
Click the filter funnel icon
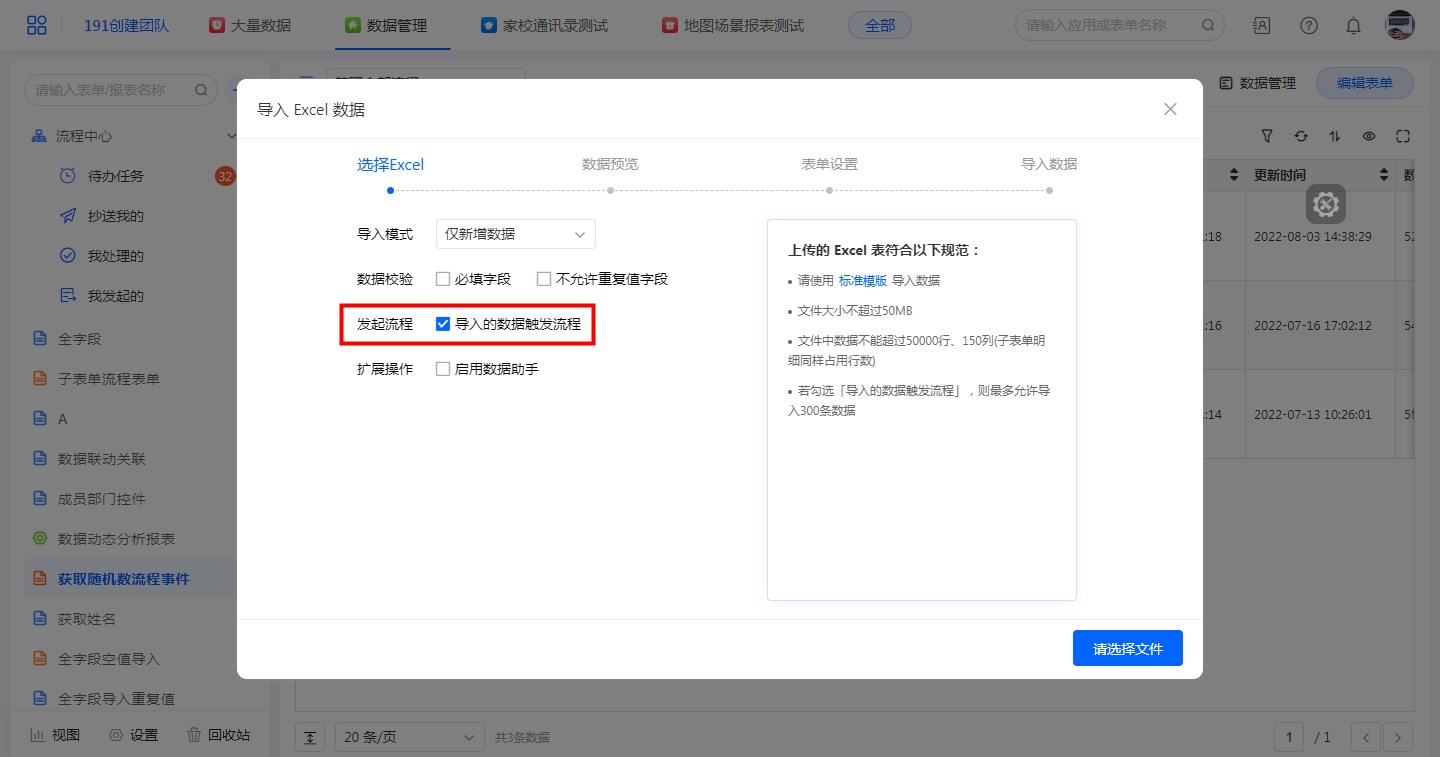pos(1267,136)
